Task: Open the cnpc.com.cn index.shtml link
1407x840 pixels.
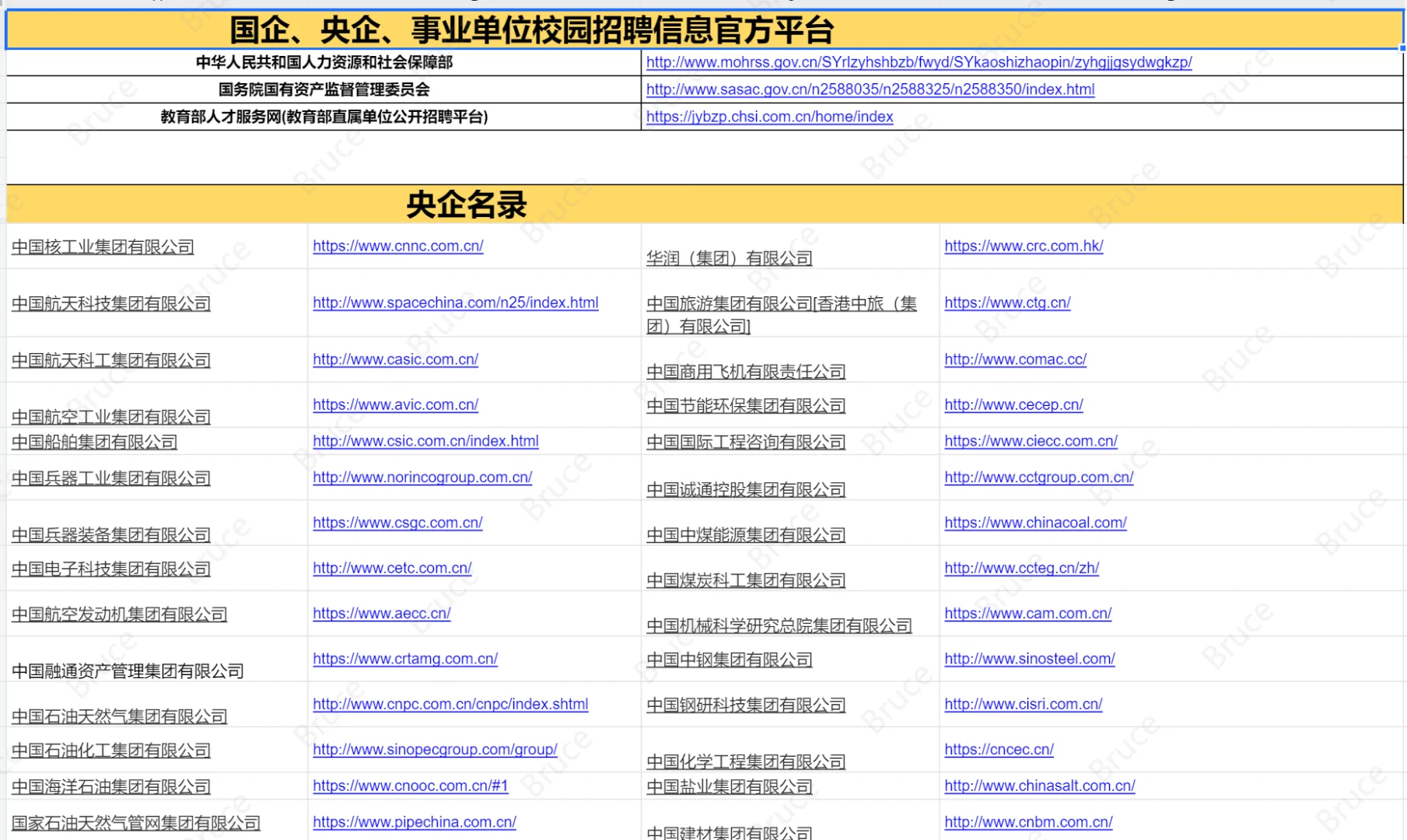Action: 450,704
